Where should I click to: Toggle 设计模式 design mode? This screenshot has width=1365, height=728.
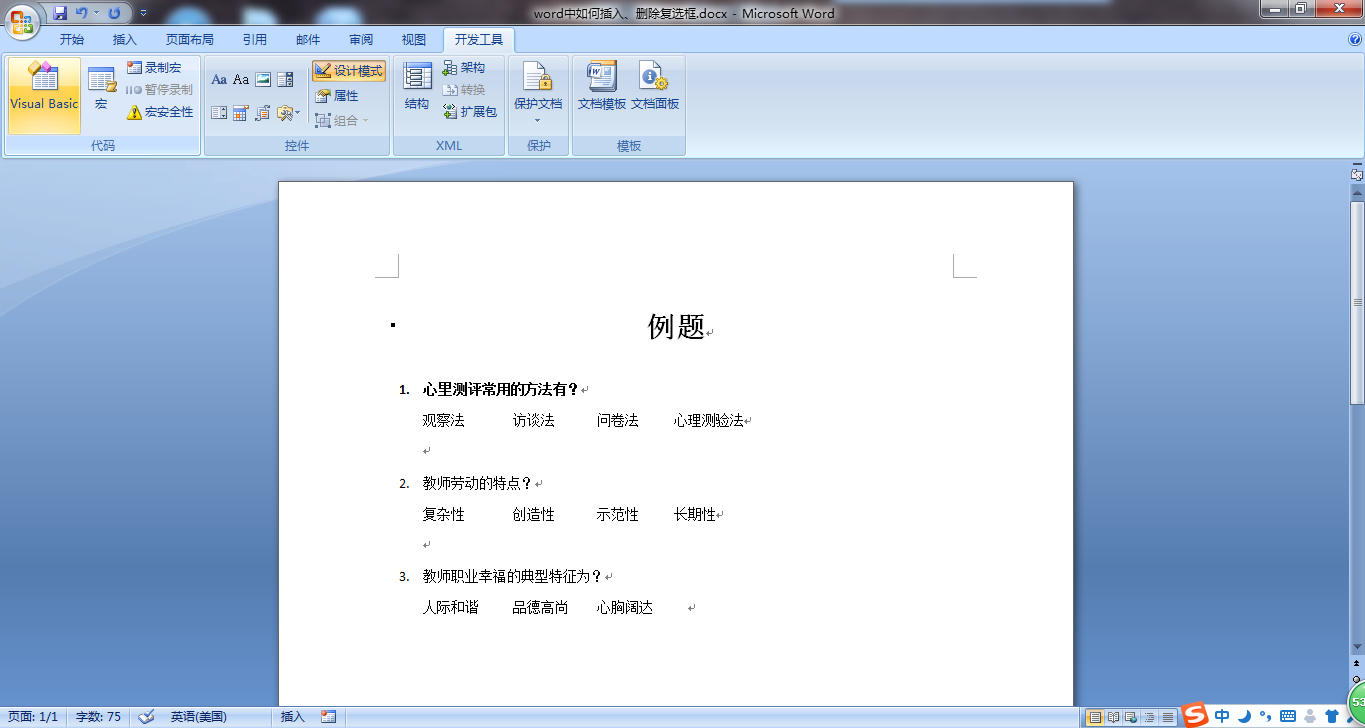pyautogui.click(x=349, y=71)
